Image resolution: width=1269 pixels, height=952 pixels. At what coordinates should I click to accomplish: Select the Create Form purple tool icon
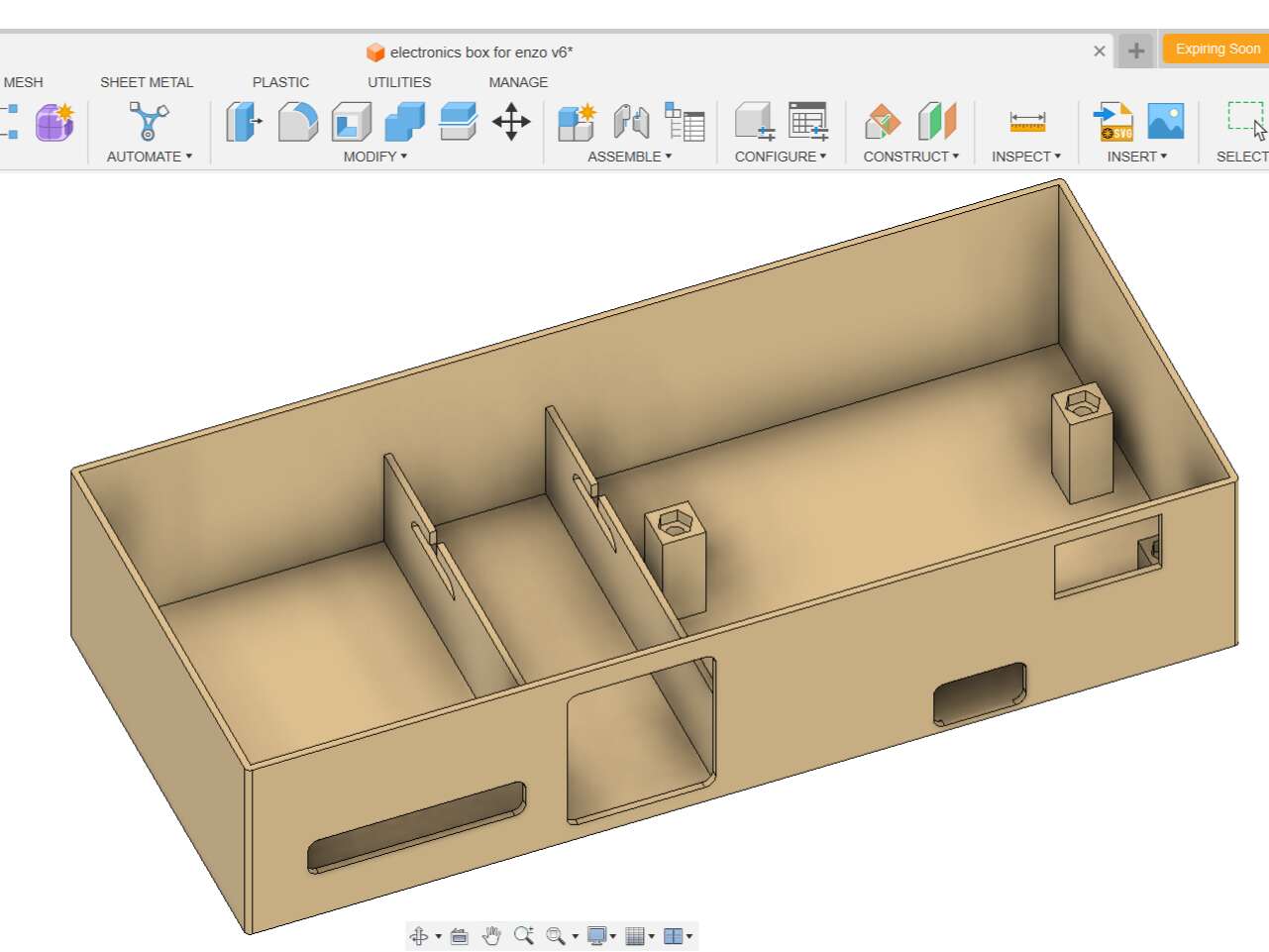pos(55,122)
